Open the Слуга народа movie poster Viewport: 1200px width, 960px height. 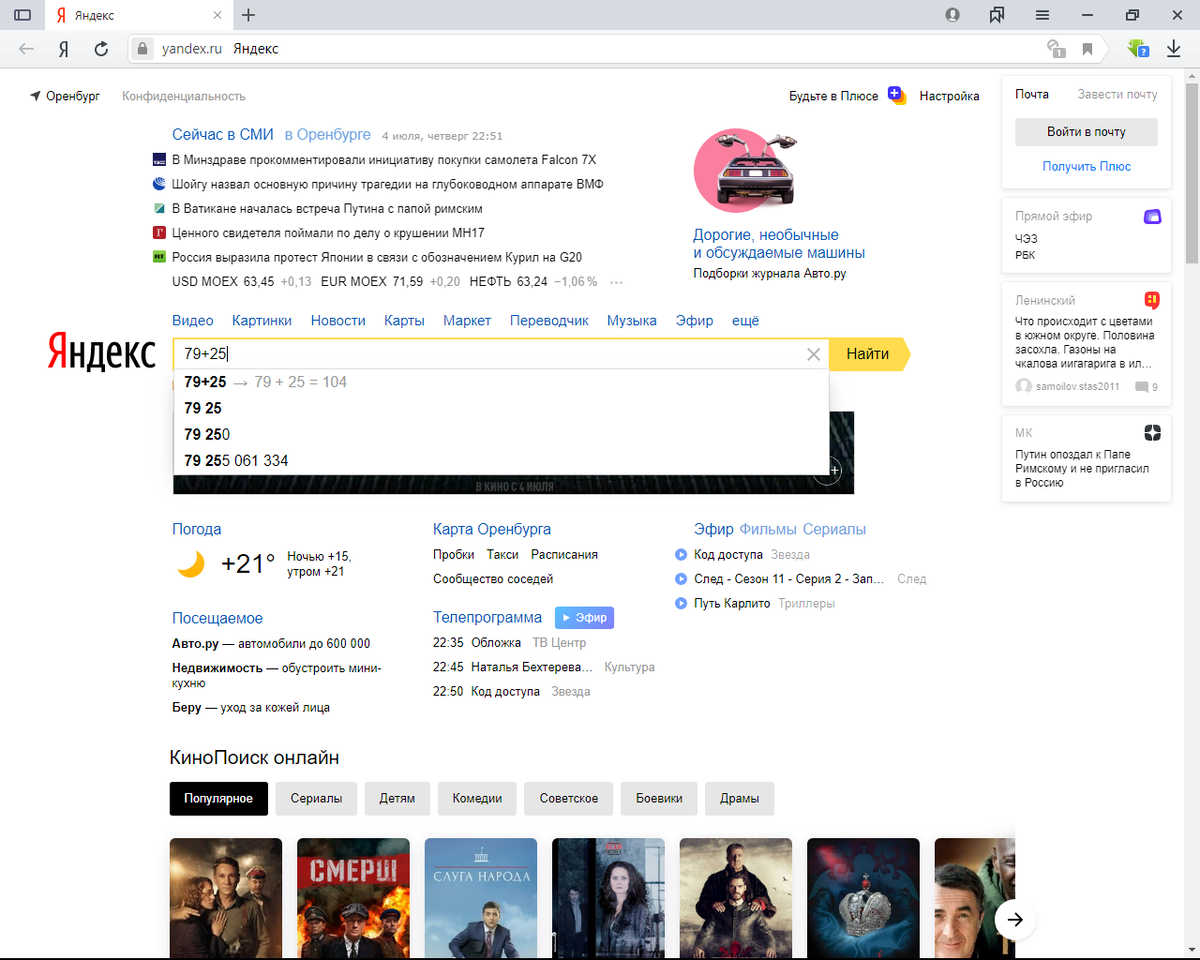481,898
